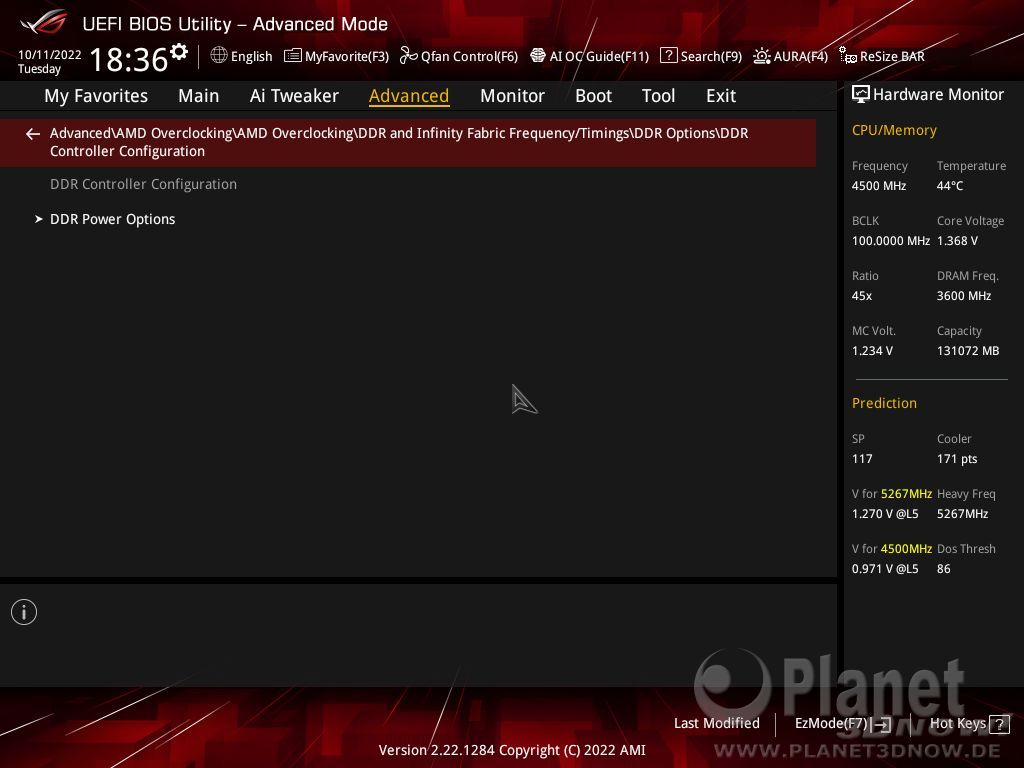1024x768 pixels.
Task: Click the globe language icon
Action: click(219, 56)
